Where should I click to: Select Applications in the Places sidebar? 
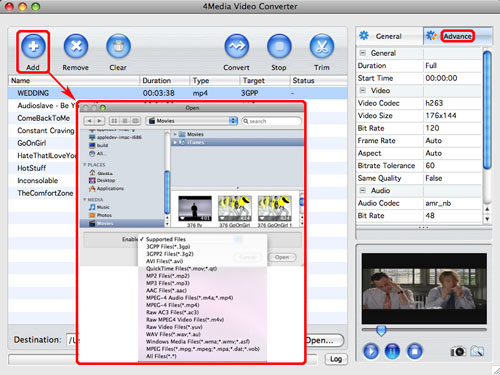[106, 189]
